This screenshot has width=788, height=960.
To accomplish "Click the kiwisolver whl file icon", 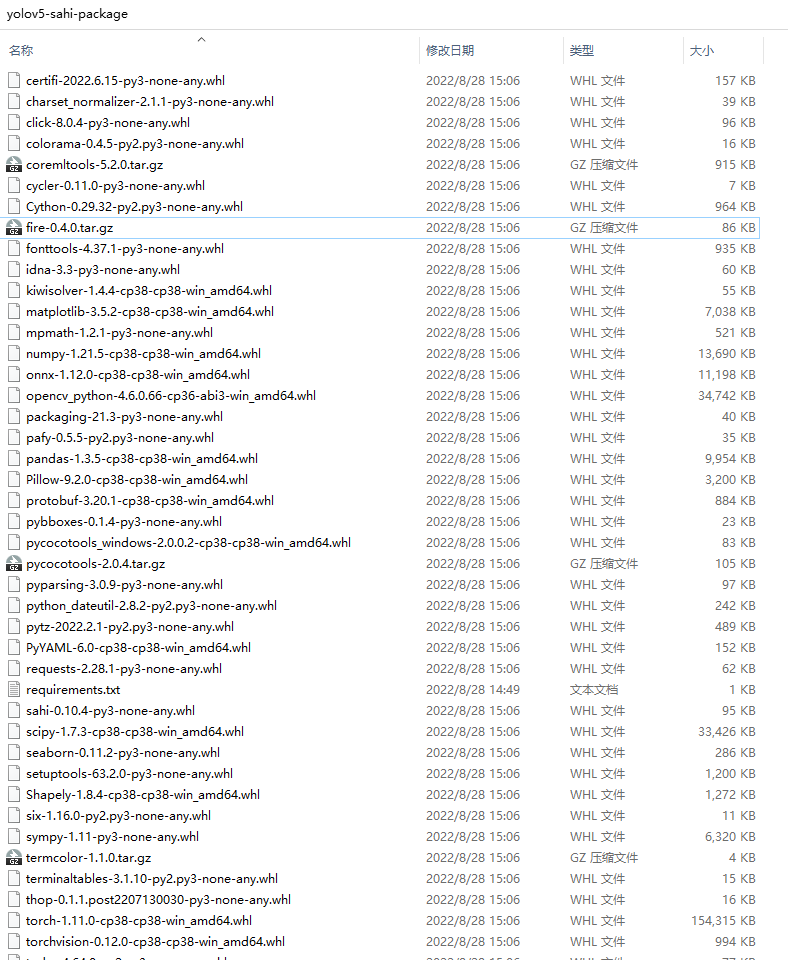I will coord(13,291).
